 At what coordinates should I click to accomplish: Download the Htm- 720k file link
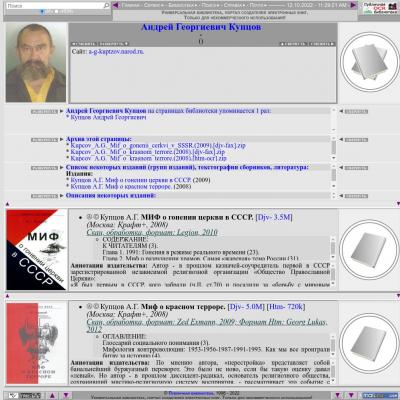click(x=286, y=306)
